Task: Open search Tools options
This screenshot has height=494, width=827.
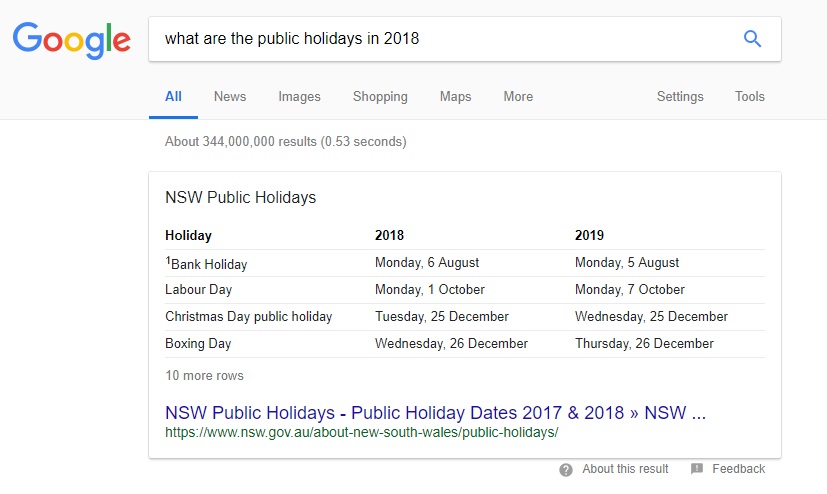Action: [749, 96]
